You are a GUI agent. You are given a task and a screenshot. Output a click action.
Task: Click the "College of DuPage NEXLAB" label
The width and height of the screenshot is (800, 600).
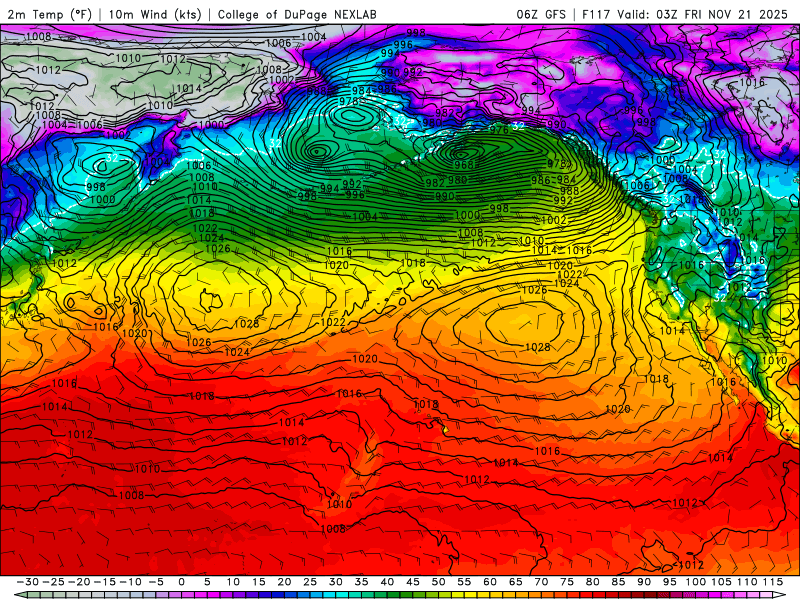[x=297, y=14]
